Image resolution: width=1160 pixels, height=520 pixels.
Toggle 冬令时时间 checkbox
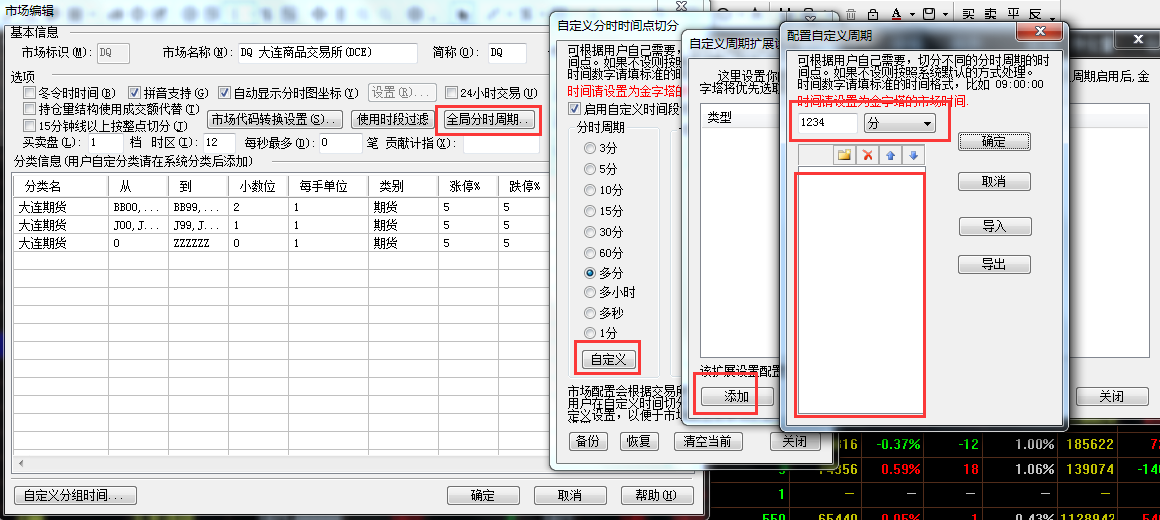point(30,93)
